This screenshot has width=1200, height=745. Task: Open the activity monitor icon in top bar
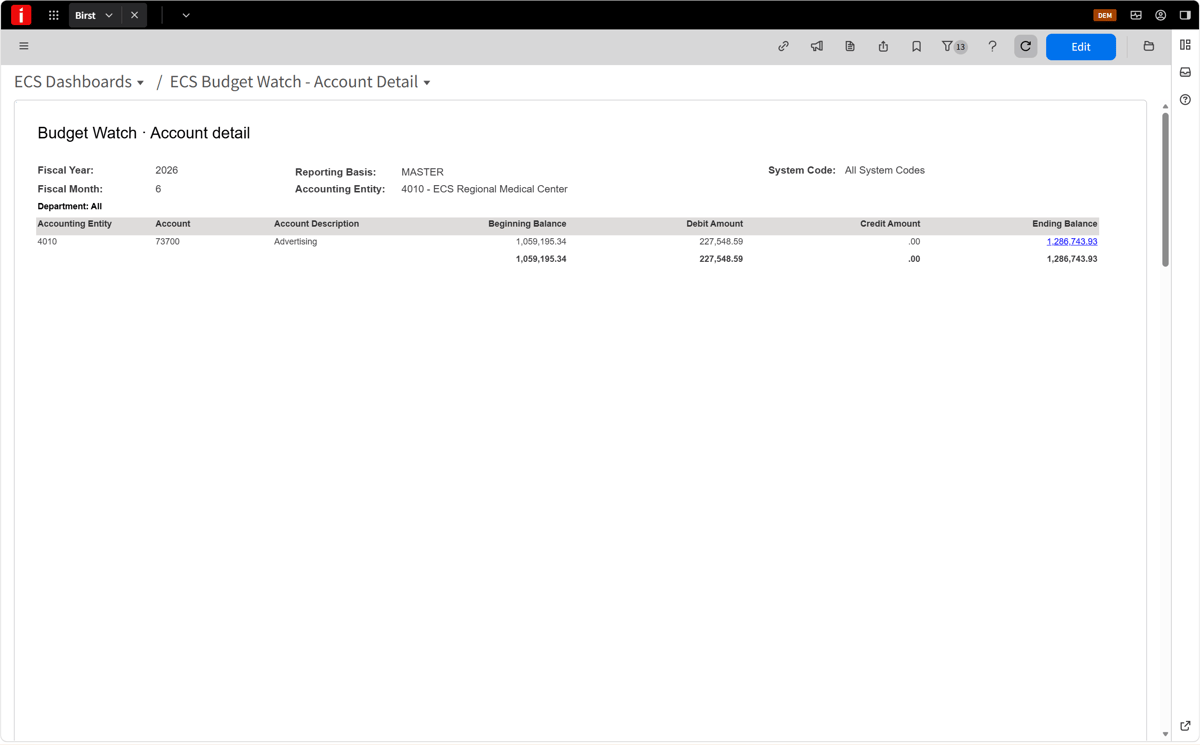click(1136, 15)
